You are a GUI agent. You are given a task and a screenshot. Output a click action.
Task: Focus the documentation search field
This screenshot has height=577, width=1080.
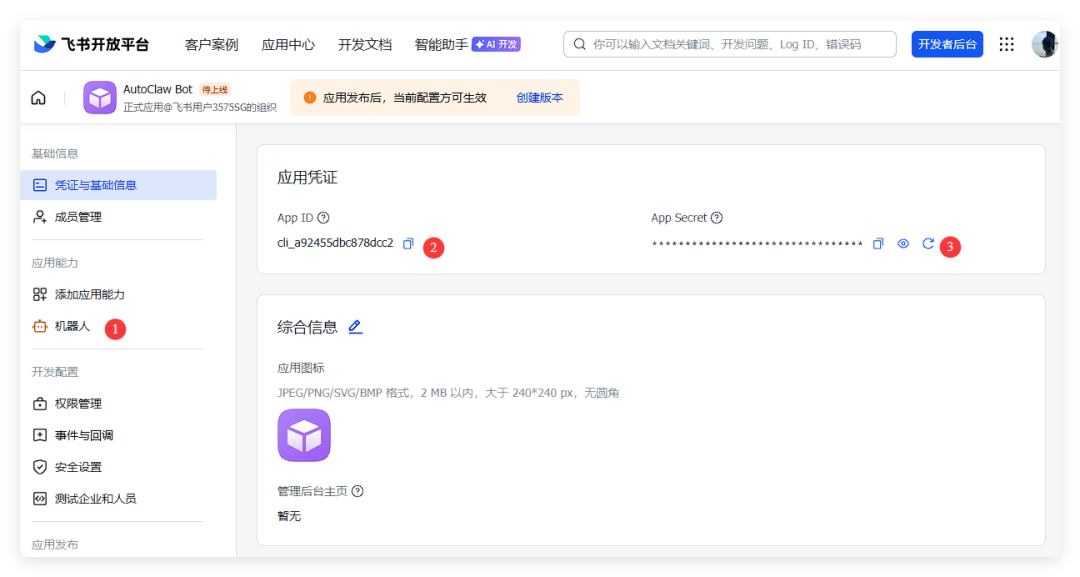[729, 44]
